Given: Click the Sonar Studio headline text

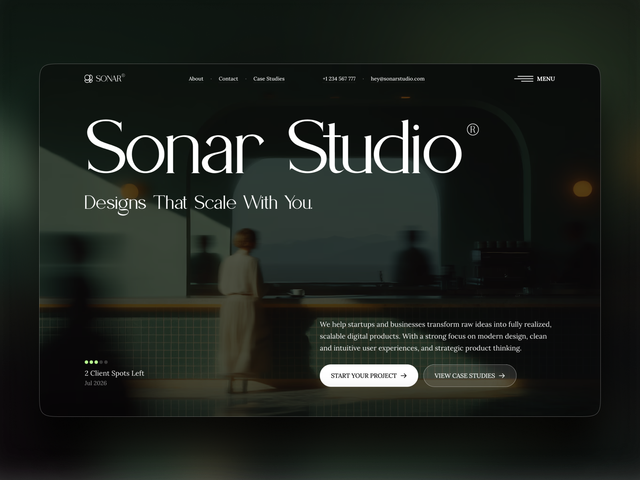Looking at the screenshot, I should [274, 146].
